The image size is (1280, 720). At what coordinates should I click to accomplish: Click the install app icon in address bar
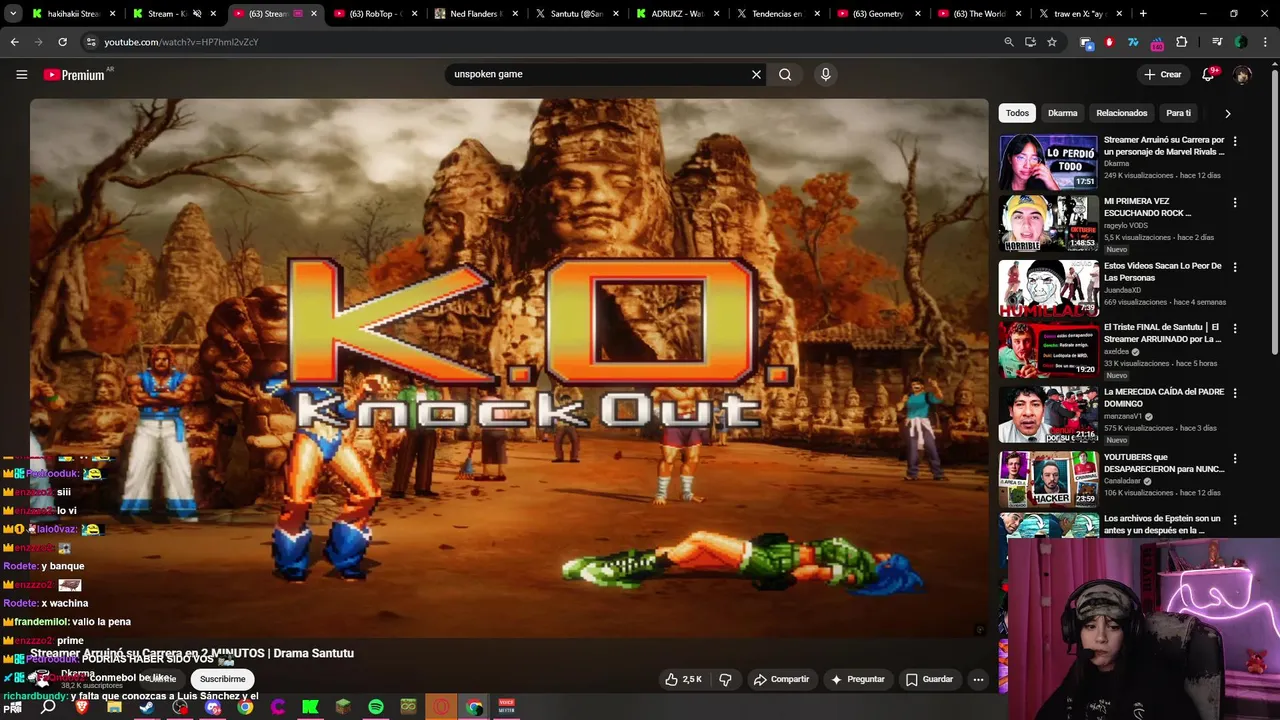(1030, 42)
